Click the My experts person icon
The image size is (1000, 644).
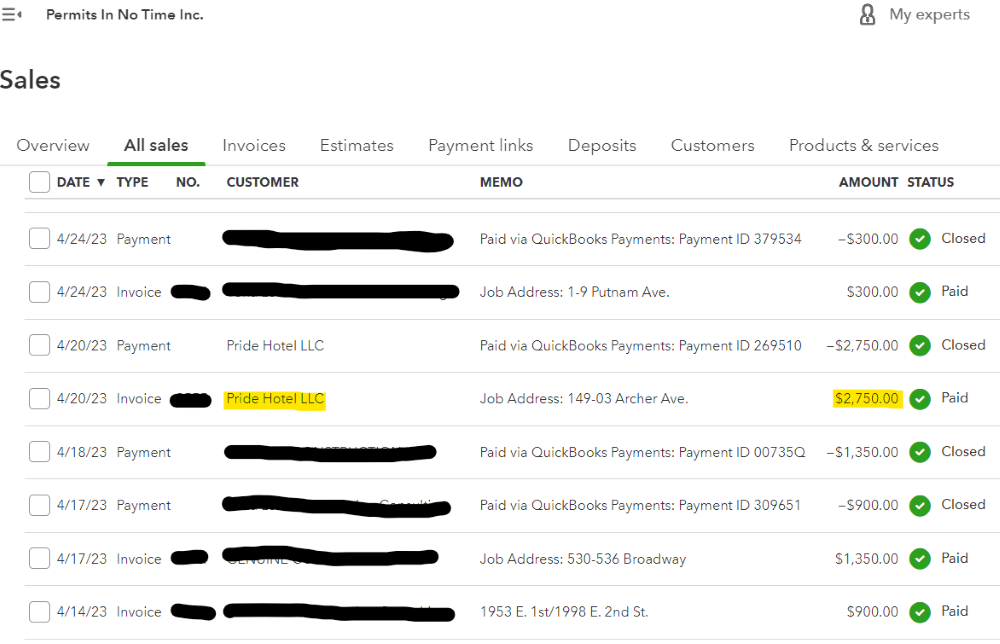click(867, 14)
